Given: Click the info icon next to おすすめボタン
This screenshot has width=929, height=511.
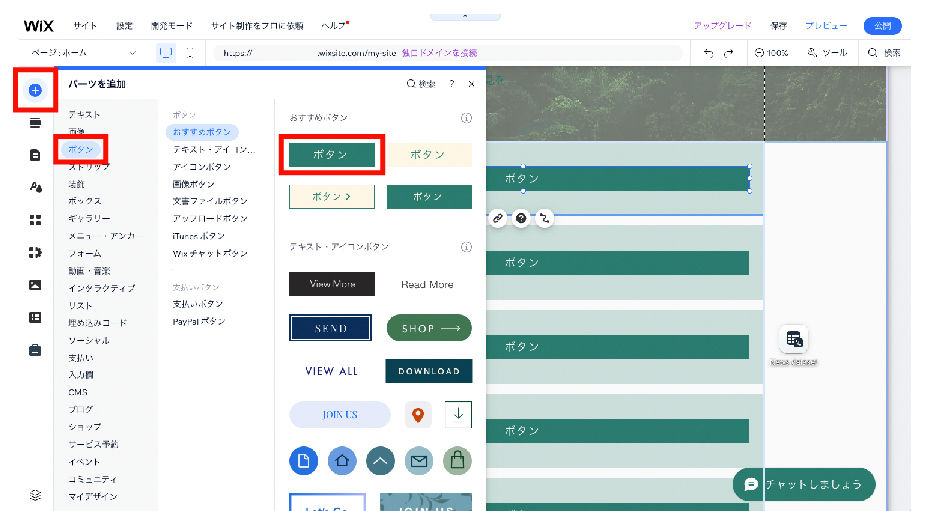Looking at the screenshot, I should coord(466,118).
